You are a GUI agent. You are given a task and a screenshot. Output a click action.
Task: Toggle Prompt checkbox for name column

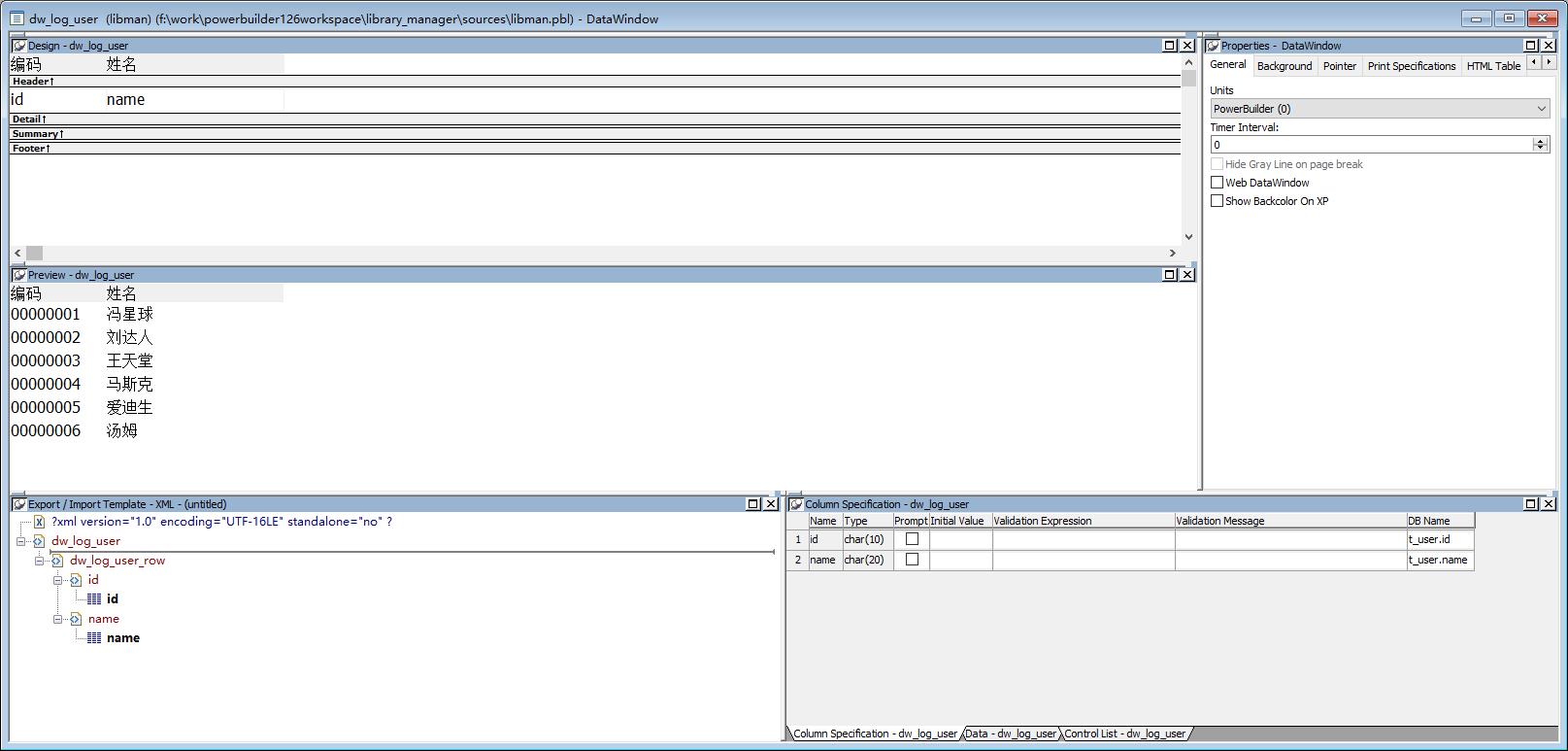click(x=912, y=560)
